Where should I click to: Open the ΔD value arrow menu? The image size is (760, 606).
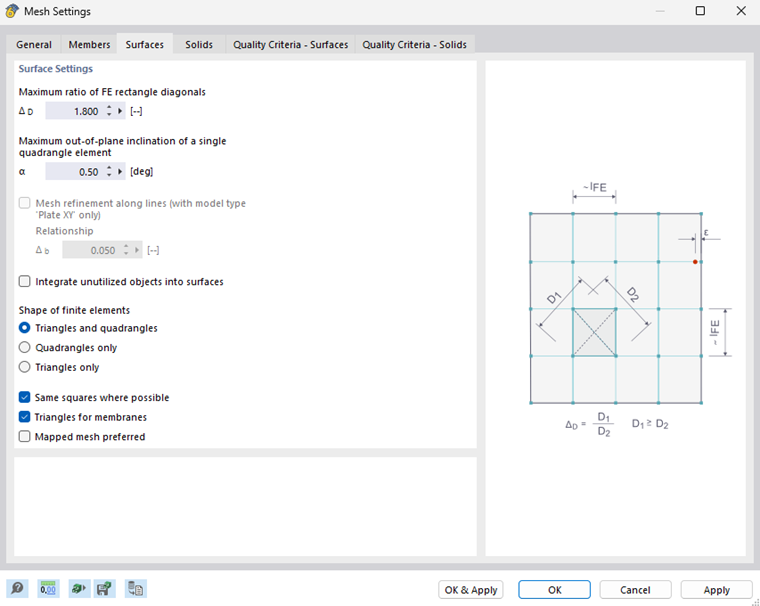[x=120, y=111]
